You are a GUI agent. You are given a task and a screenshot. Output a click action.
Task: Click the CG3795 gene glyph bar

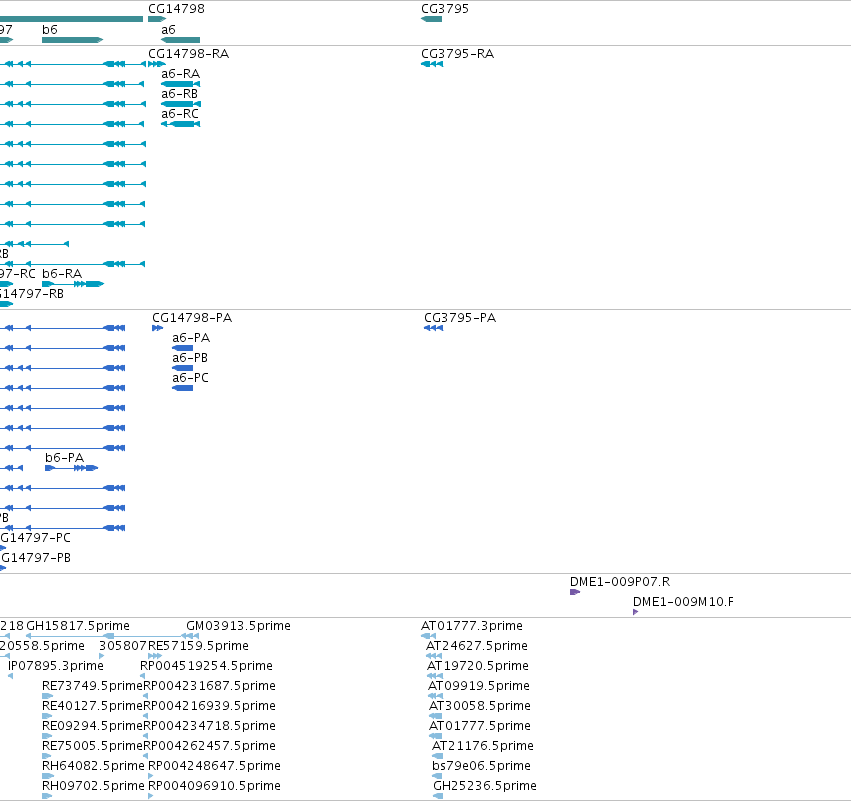click(431, 19)
